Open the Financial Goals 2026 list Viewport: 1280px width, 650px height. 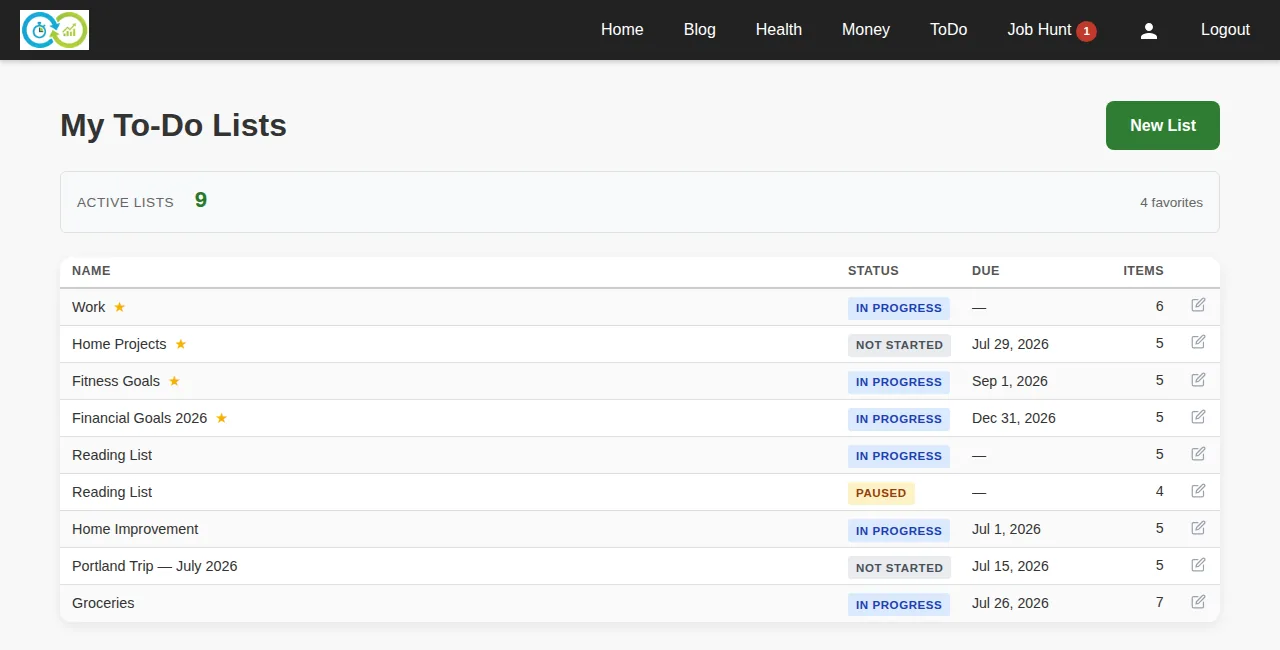[140, 418]
